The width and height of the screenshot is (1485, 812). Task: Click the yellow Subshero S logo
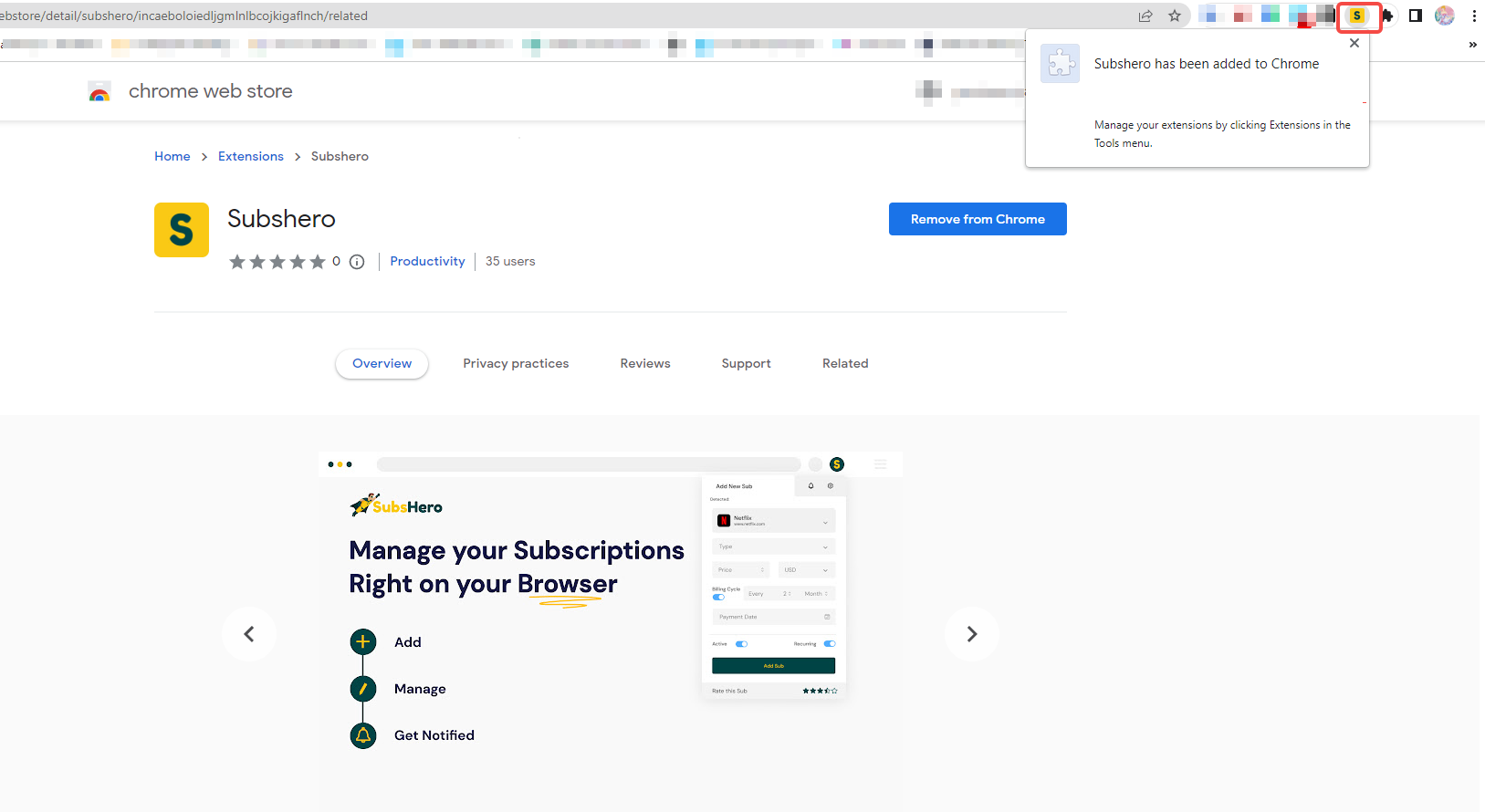pyautogui.click(x=182, y=230)
